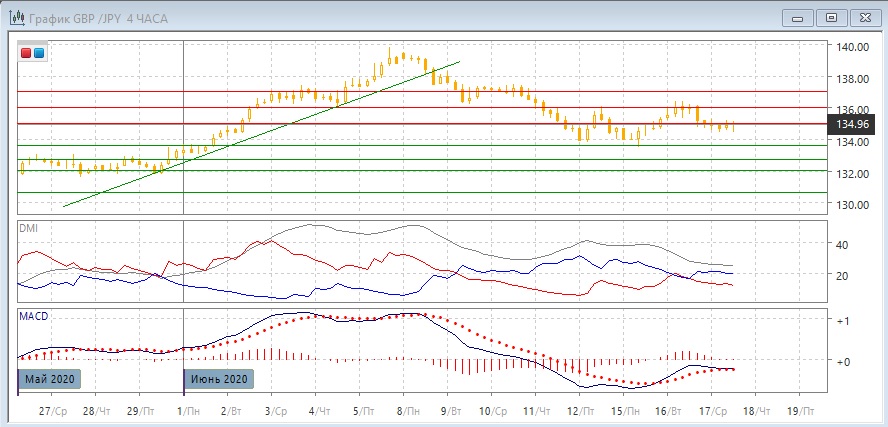Click the 140.00 price axis label
The width and height of the screenshot is (888, 427).
(x=852, y=47)
